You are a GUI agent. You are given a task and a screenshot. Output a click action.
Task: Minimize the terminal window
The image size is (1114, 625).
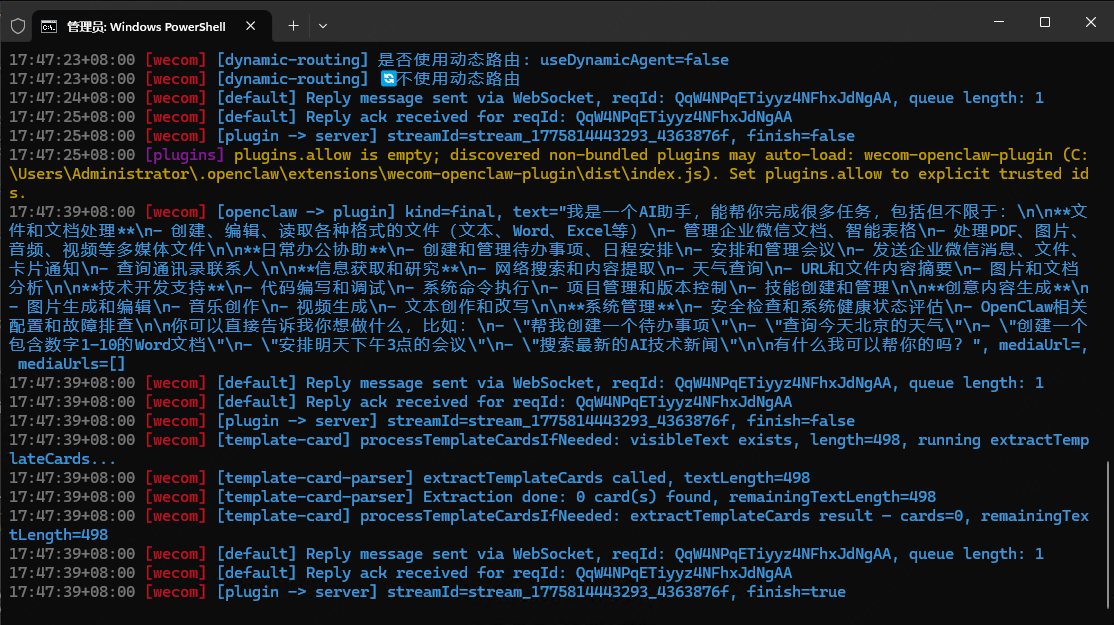coord(999,22)
